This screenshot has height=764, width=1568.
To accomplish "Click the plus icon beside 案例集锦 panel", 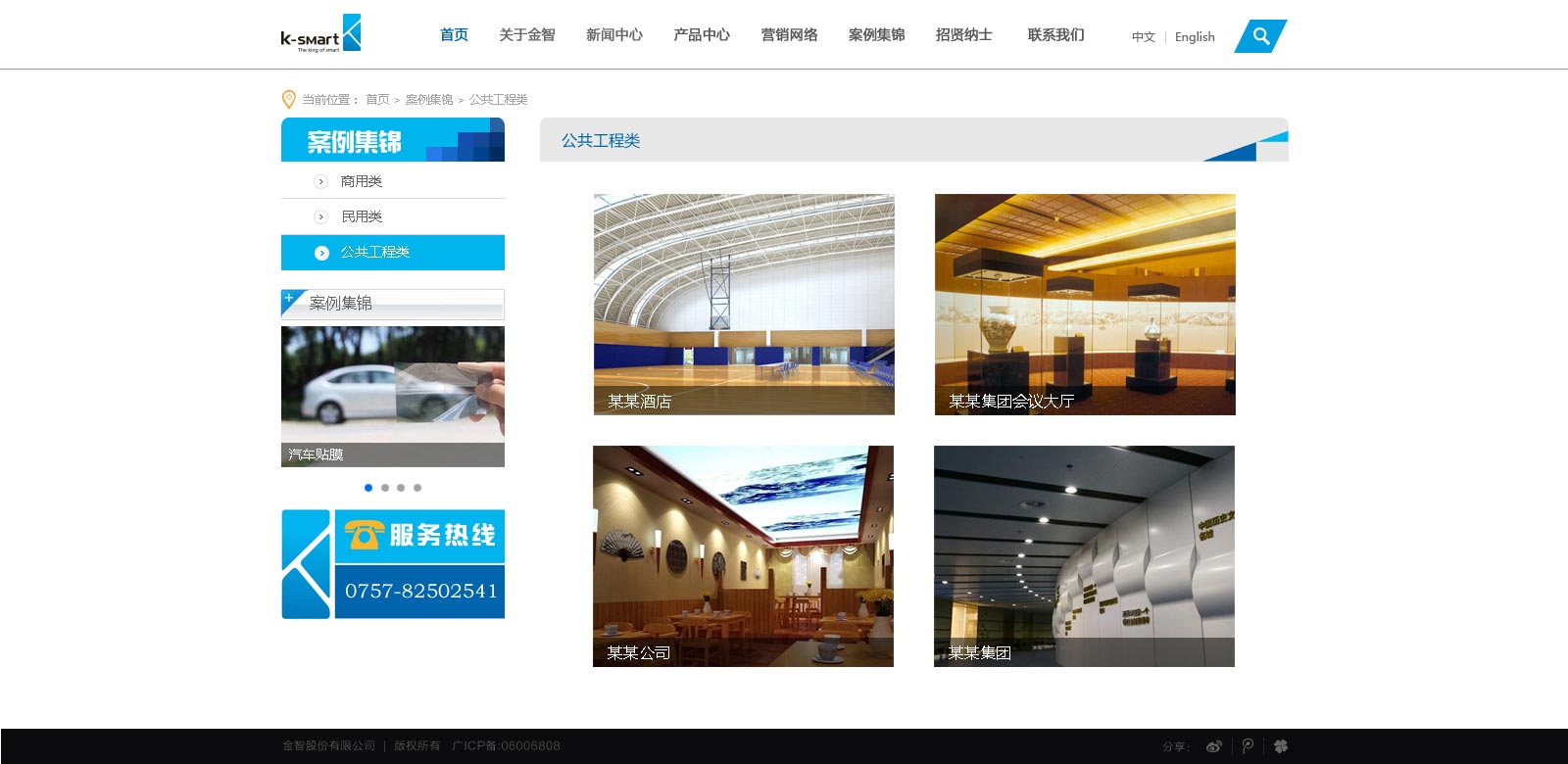I will pos(289,298).
